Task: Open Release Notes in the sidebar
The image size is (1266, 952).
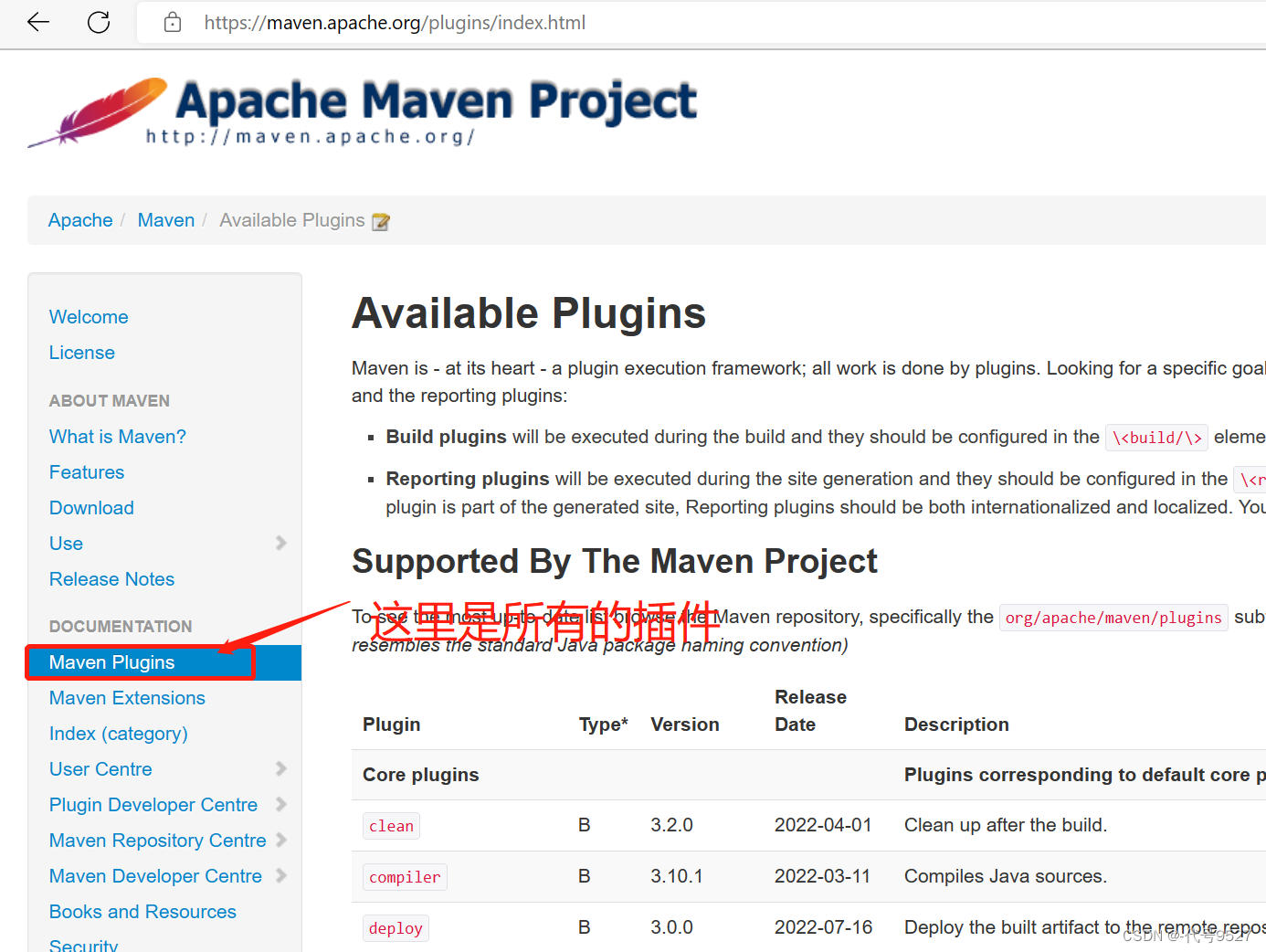Action: tap(111, 579)
